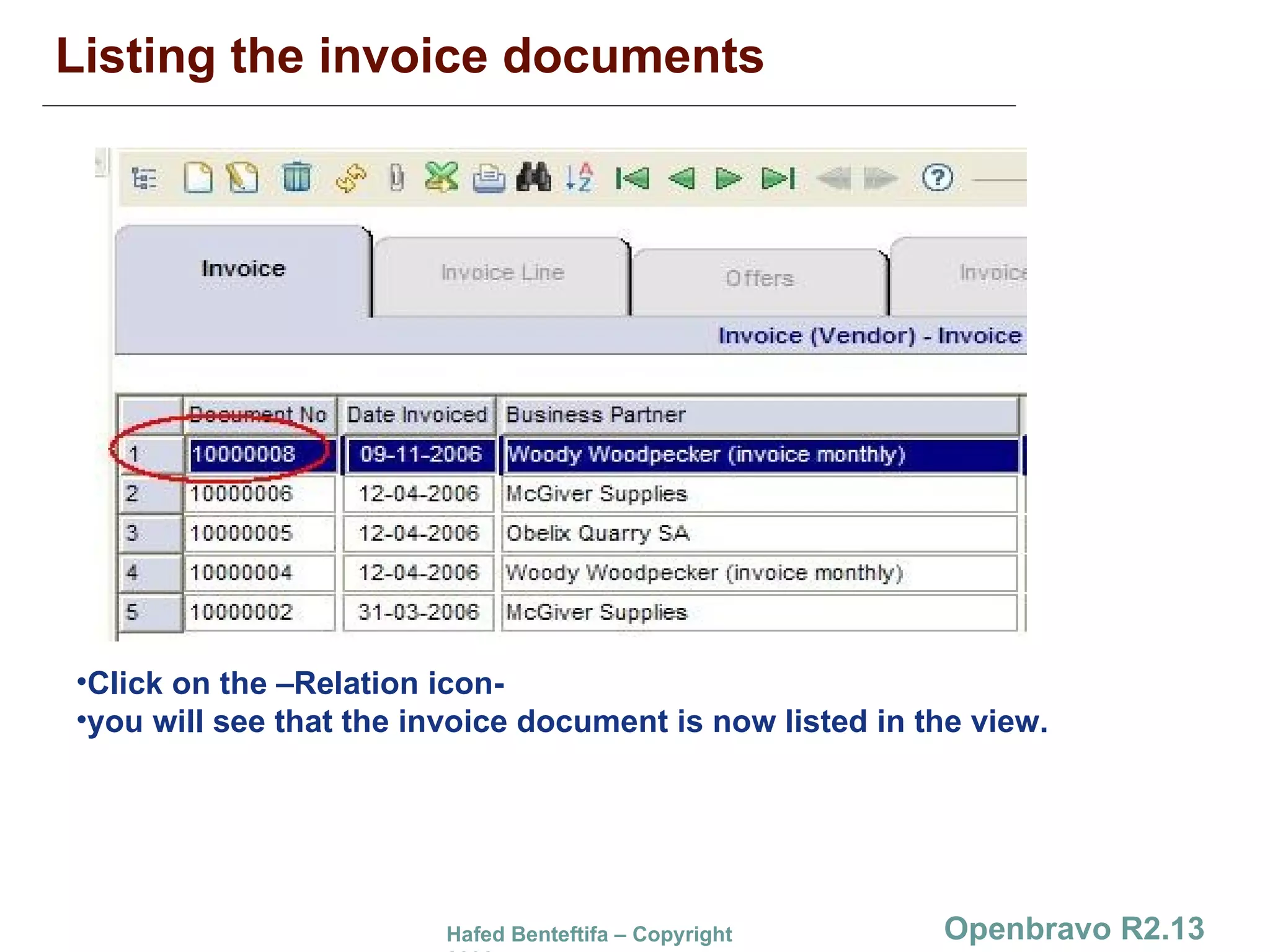Click the edit record pencil icon
1270x952 pixels.
[242, 178]
